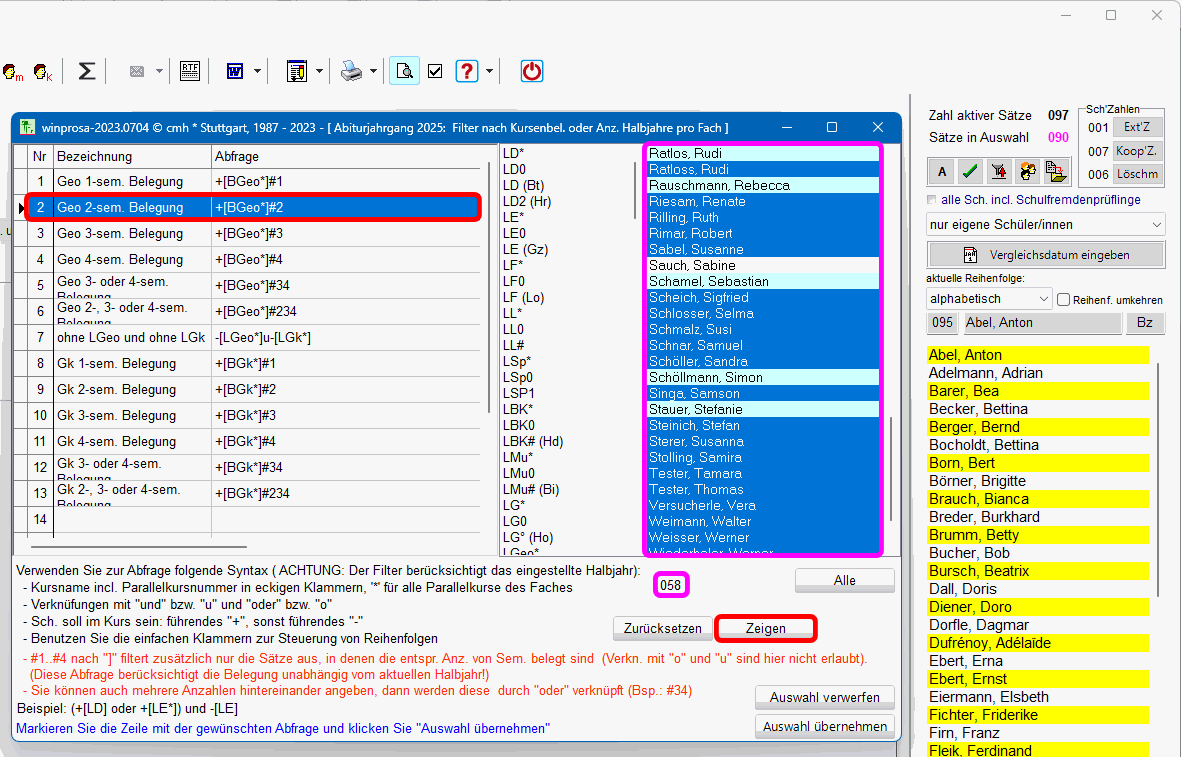Select student 'Sauch, Sabine' in the list

click(x=692, y=265)
